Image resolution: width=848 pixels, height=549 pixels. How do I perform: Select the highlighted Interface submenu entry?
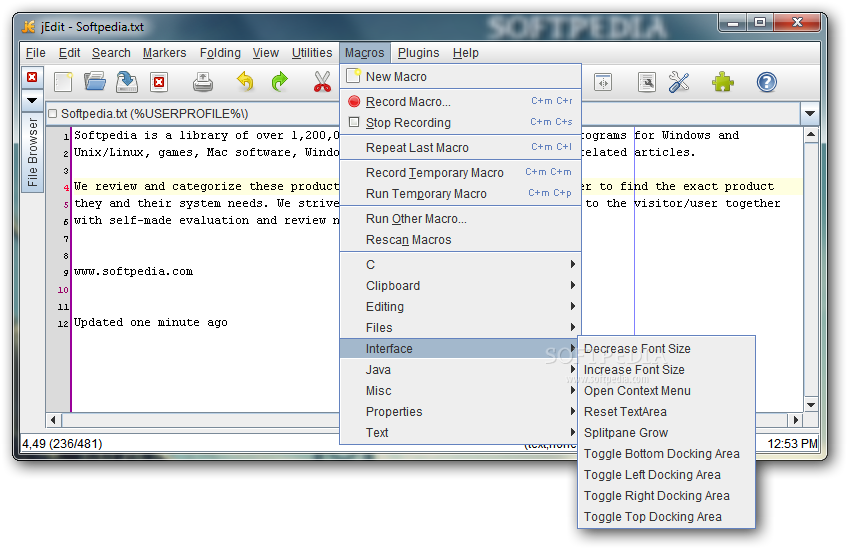pos(461,349)
